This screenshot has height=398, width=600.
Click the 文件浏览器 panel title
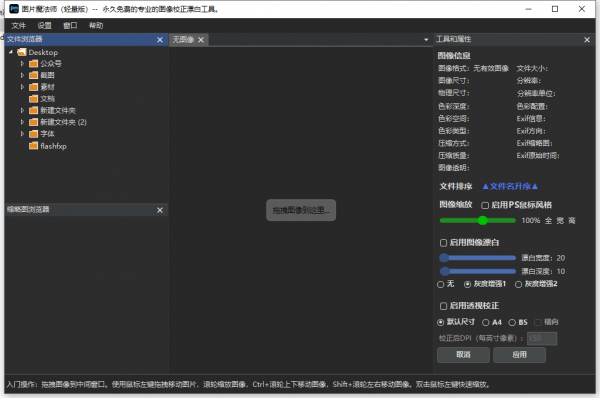coord(24,39)
